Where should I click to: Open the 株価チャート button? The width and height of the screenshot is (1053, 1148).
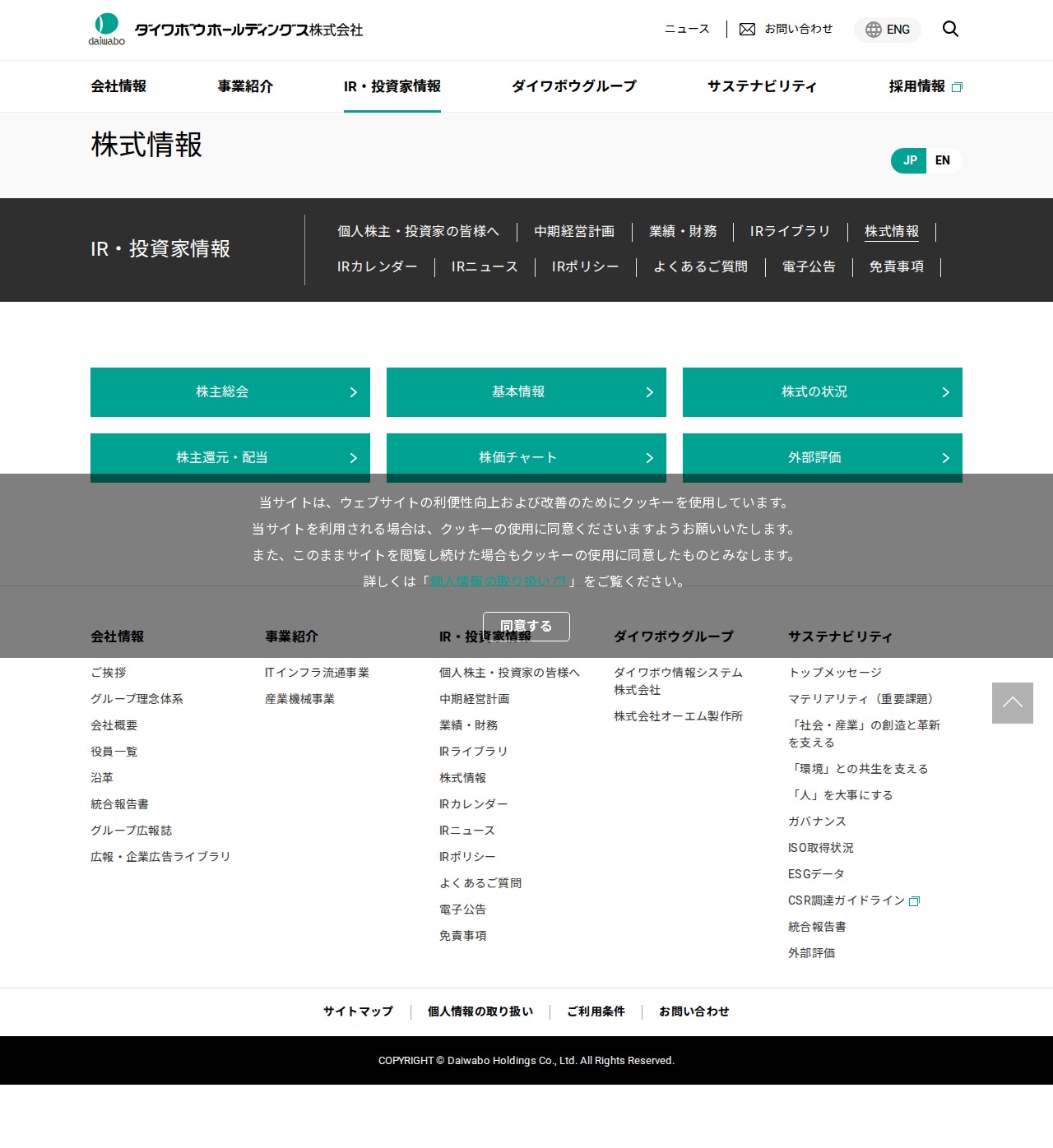pos(526,458)
